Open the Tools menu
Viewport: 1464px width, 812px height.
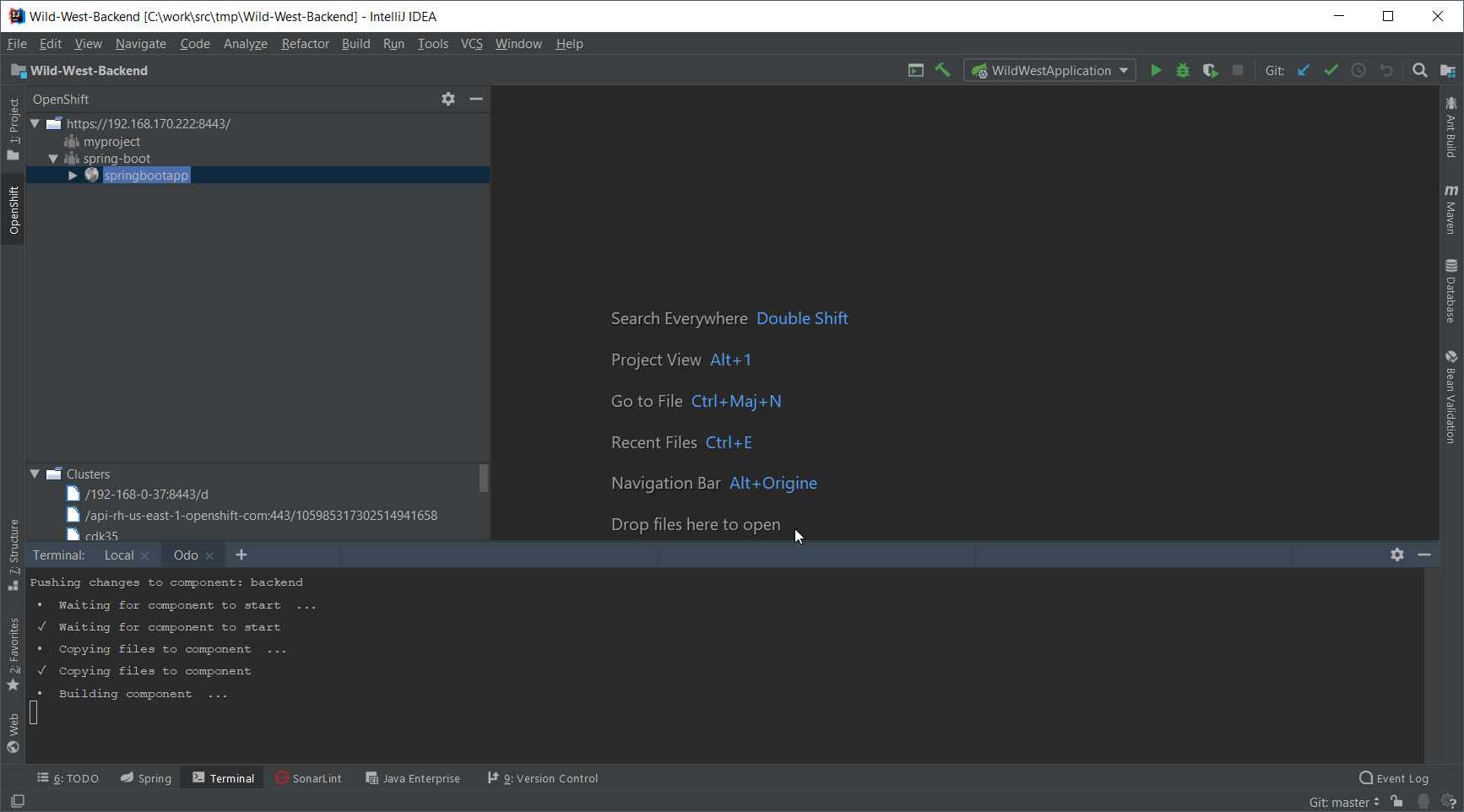(433, 43)
